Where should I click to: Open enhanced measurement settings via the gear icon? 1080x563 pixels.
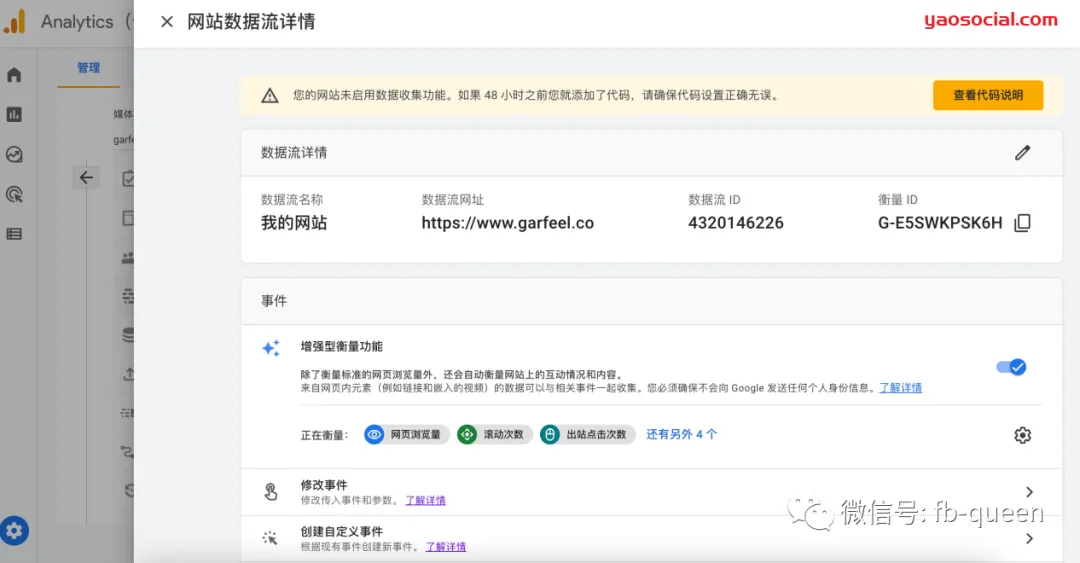click(1022, 435)
